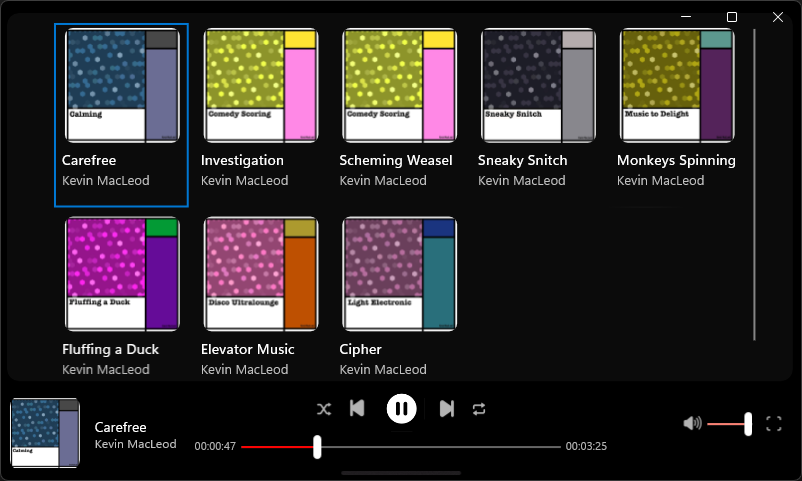Viewport: 802px width, 481px height.
Task: Maximize the music player window
Action: 732,17
